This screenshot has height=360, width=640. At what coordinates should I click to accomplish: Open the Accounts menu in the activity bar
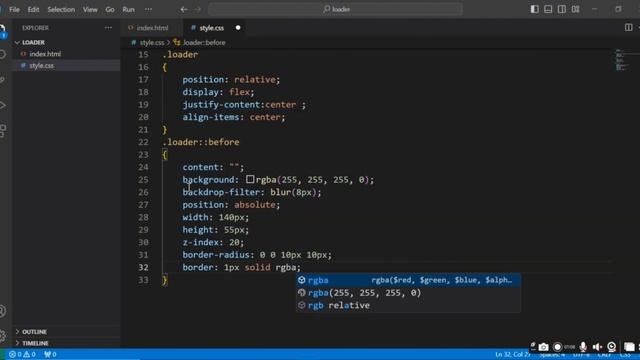(x=2, y=311)
